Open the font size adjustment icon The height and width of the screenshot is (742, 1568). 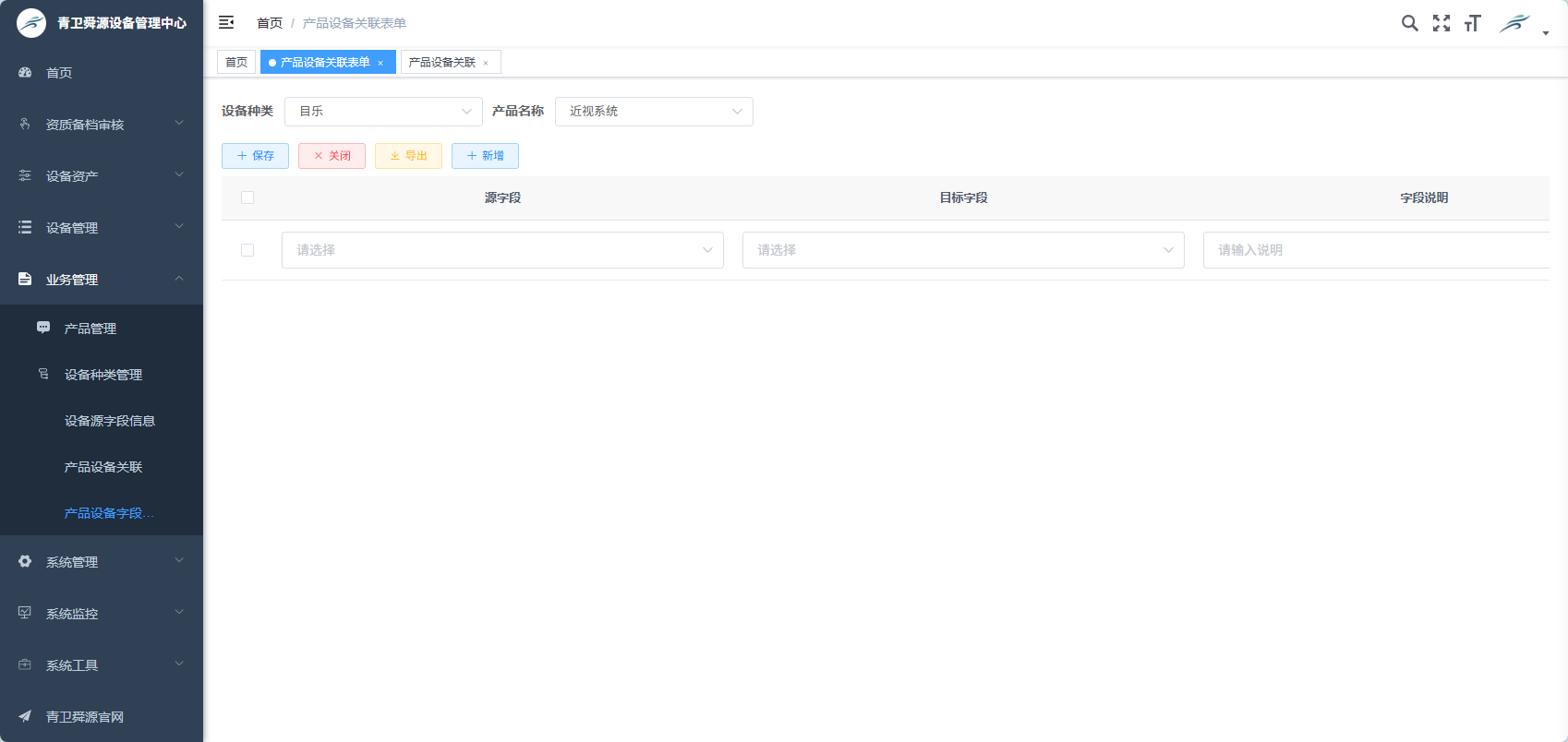(1472, 23)
